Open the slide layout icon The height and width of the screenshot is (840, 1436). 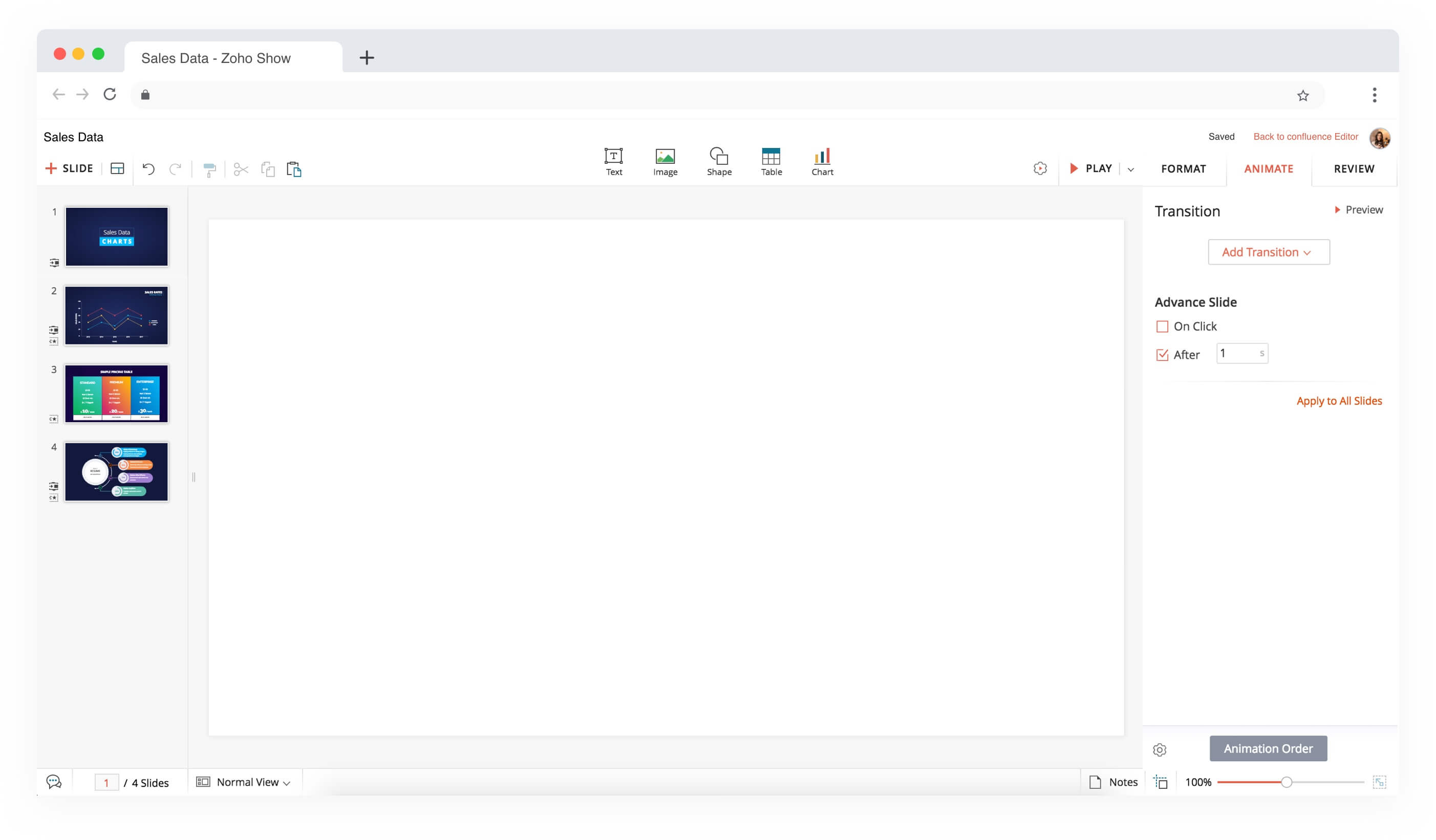[117, 169]
